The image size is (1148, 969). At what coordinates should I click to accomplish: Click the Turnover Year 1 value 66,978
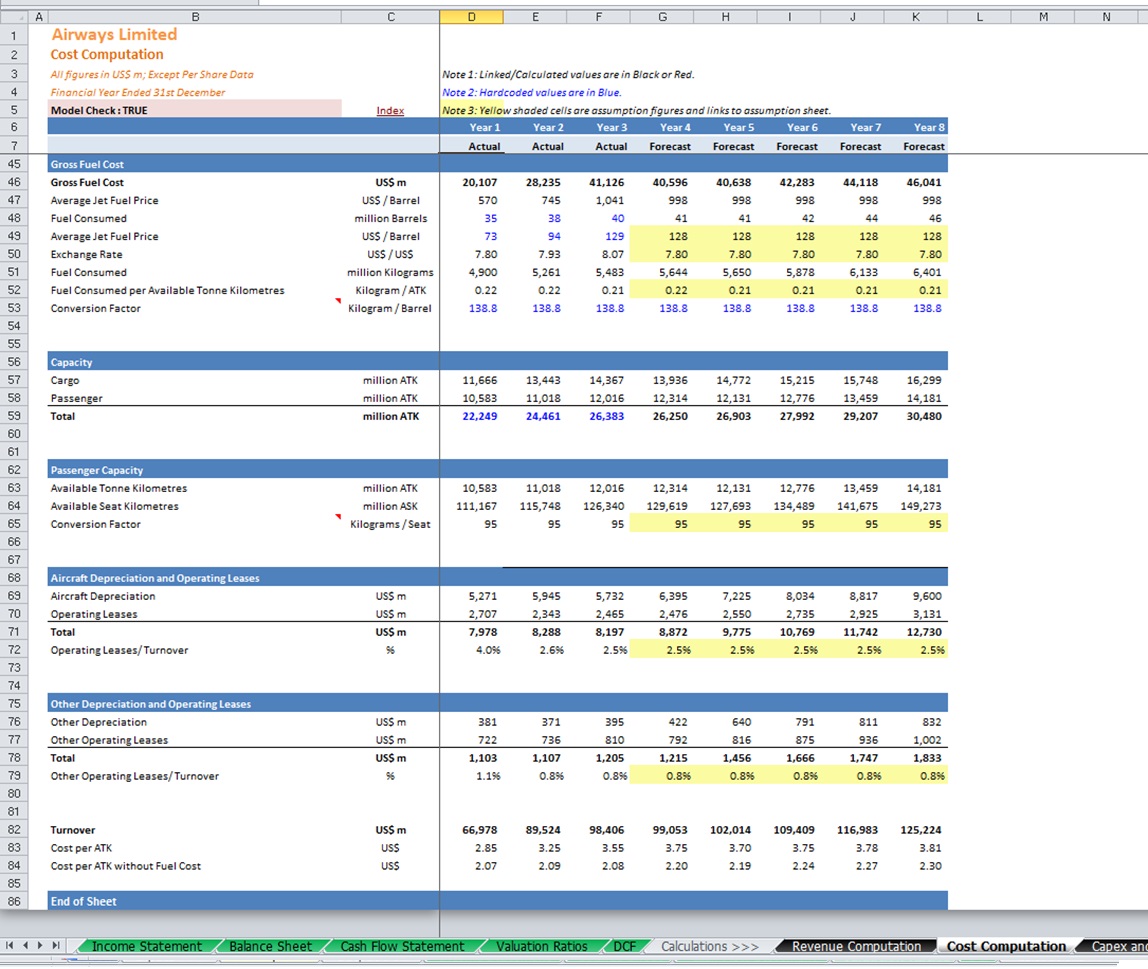[x=480, y=830]
